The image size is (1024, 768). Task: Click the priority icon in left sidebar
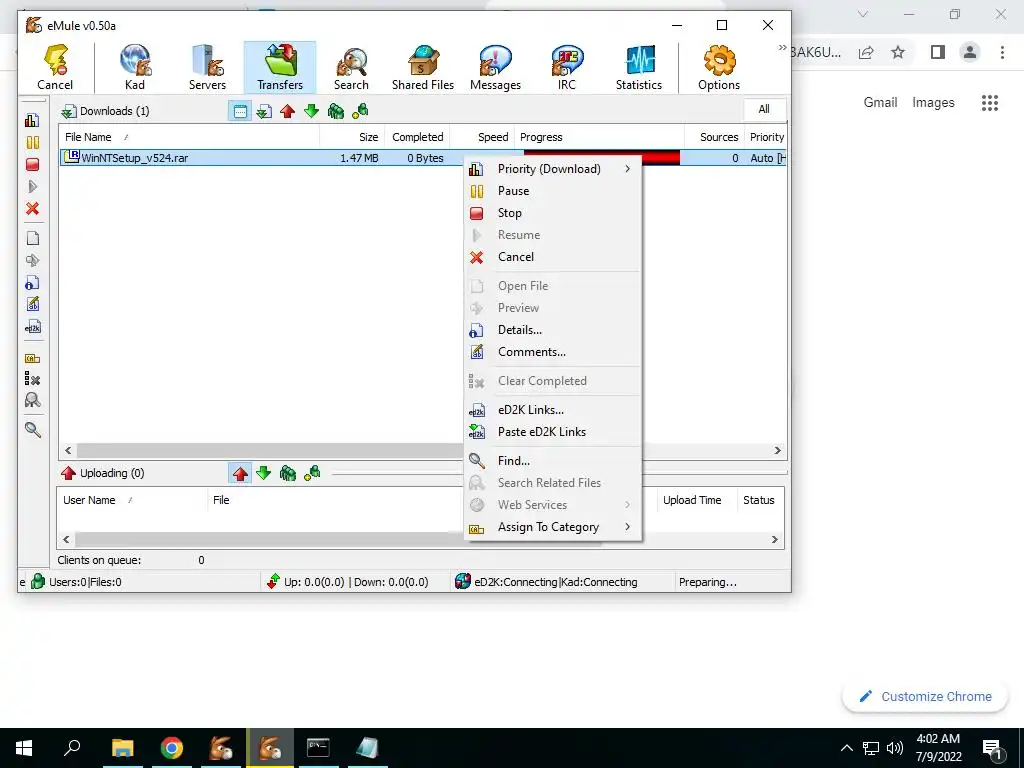pos(32,120)
